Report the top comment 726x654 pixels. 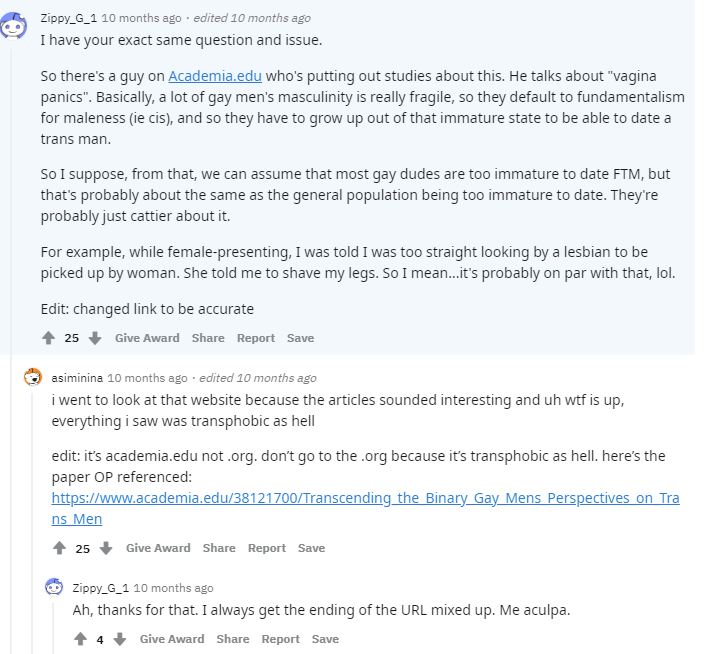pyautogui.click(x=256, y=338)
